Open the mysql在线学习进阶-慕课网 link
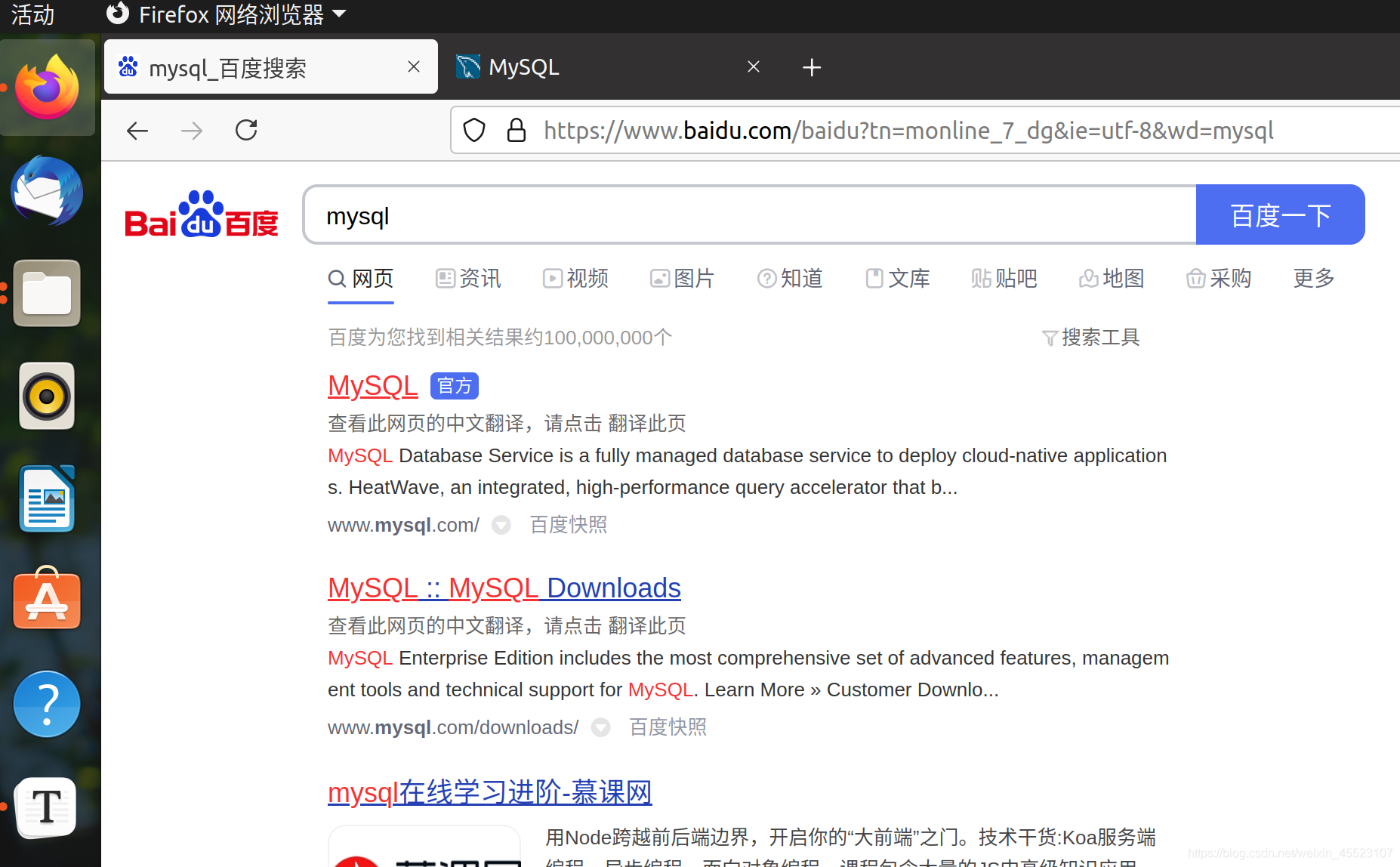The width and height of the screenshot is (1400, 867). coord(490,792)
